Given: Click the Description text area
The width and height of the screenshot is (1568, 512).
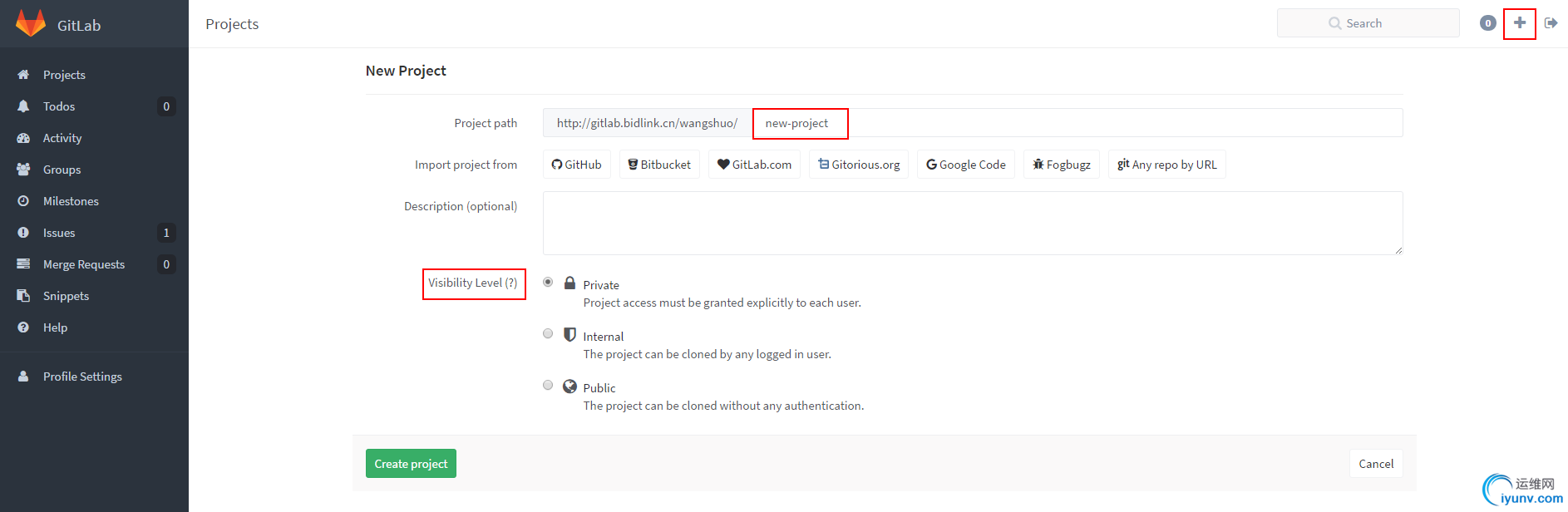Looking at the screenshot, I should pyautogui.click(x=972, y=223).
